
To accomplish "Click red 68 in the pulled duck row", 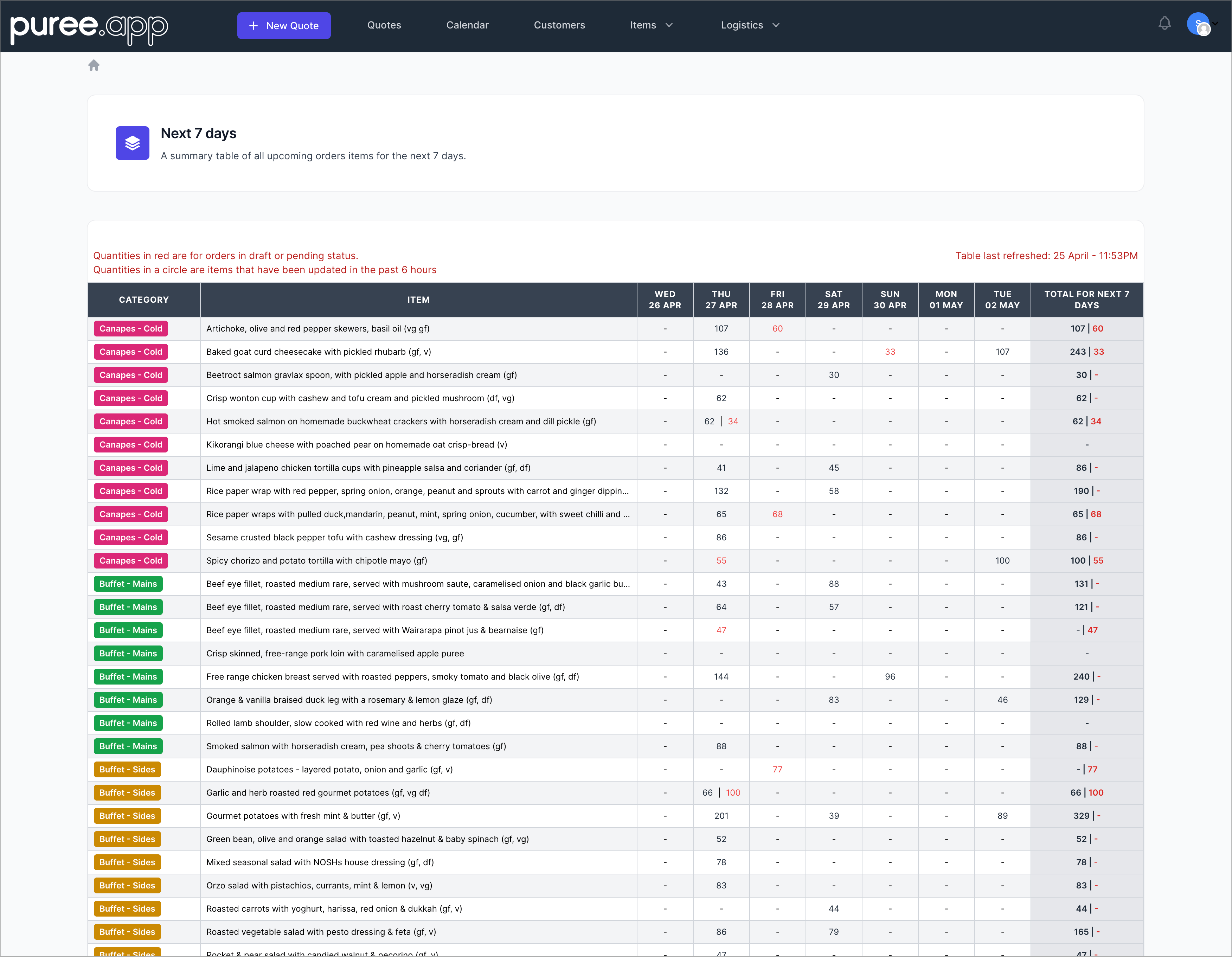I will tap(777, 514).
